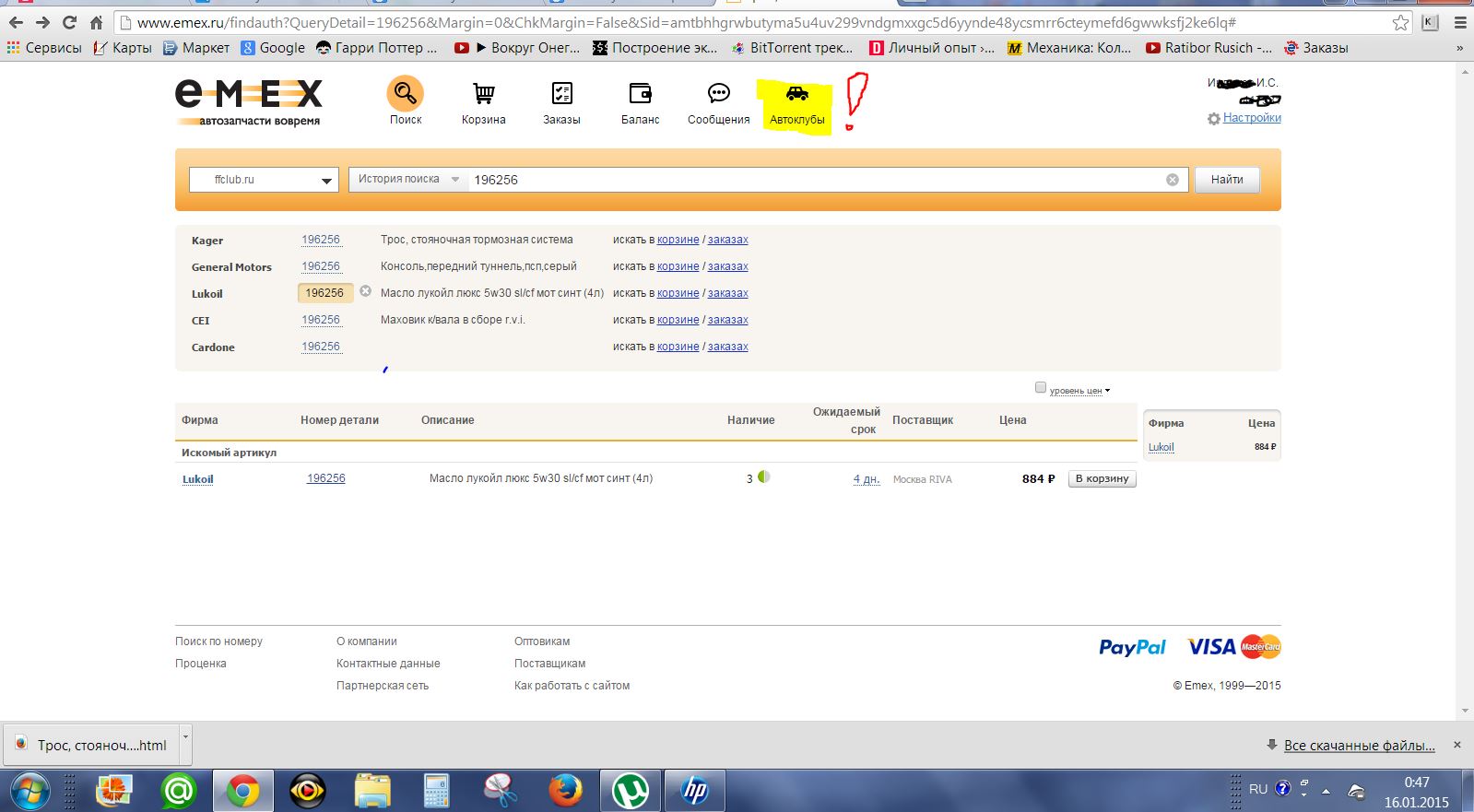Open Firefox from the taskbar

(x=565, y=791)
